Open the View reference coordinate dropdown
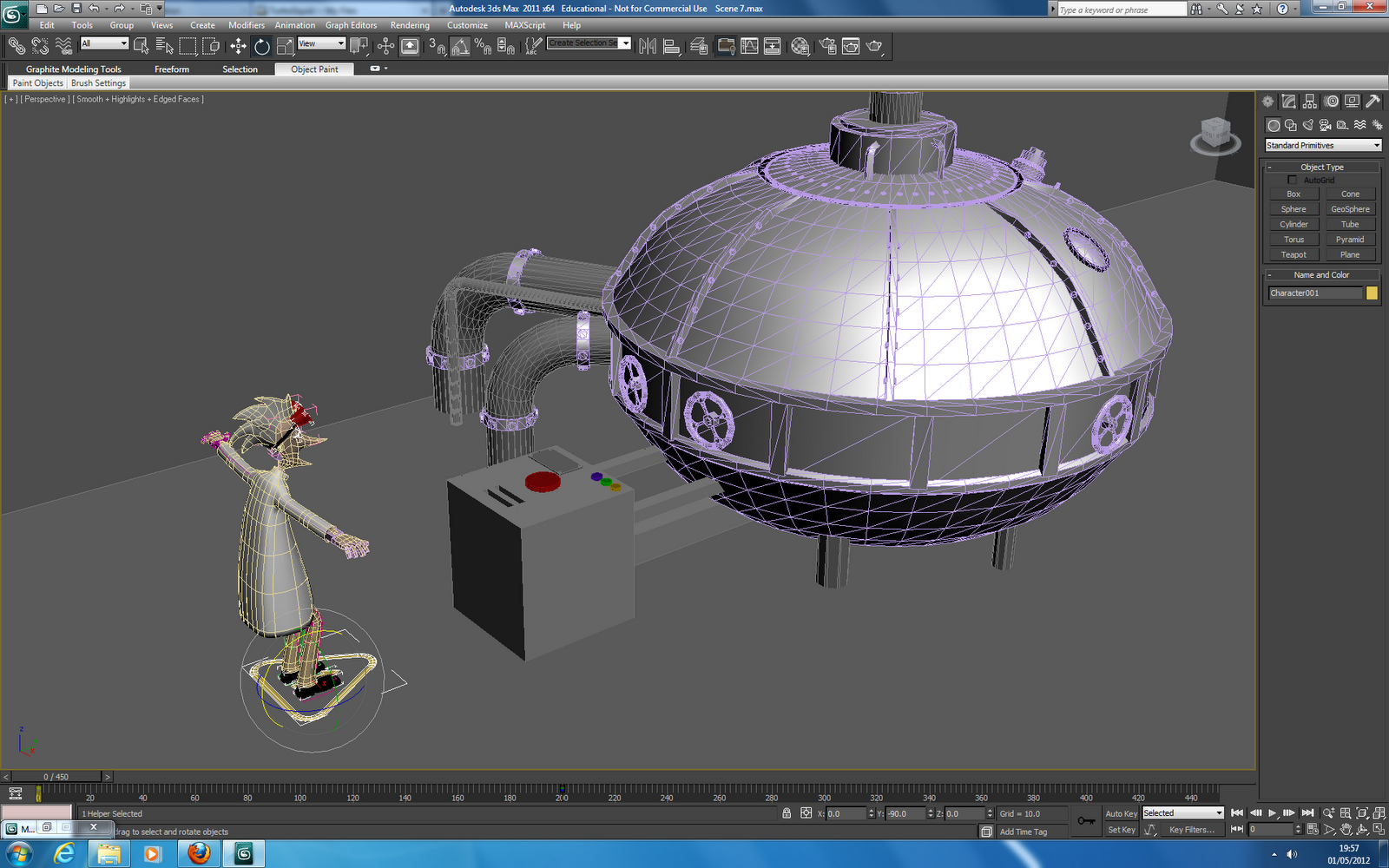 click(321, 43)
